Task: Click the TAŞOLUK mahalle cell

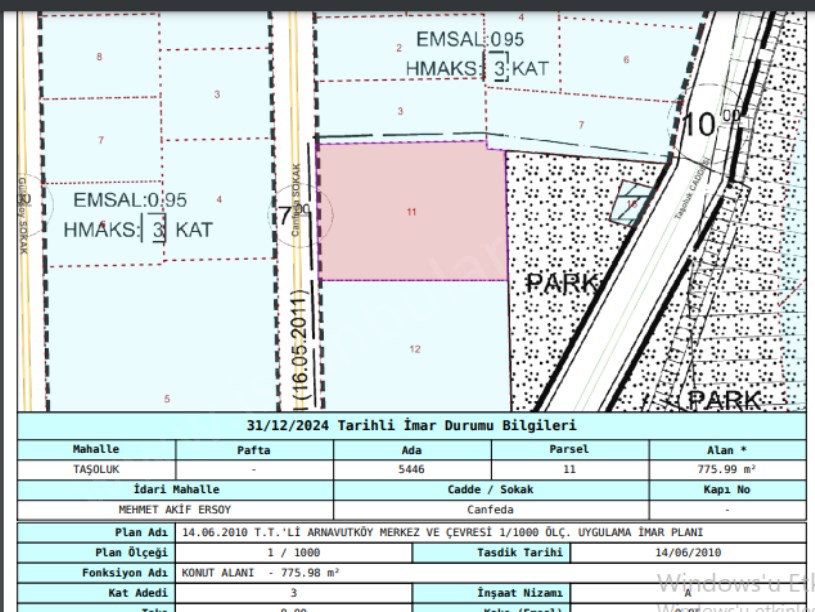Action: (x=96, y=469)
